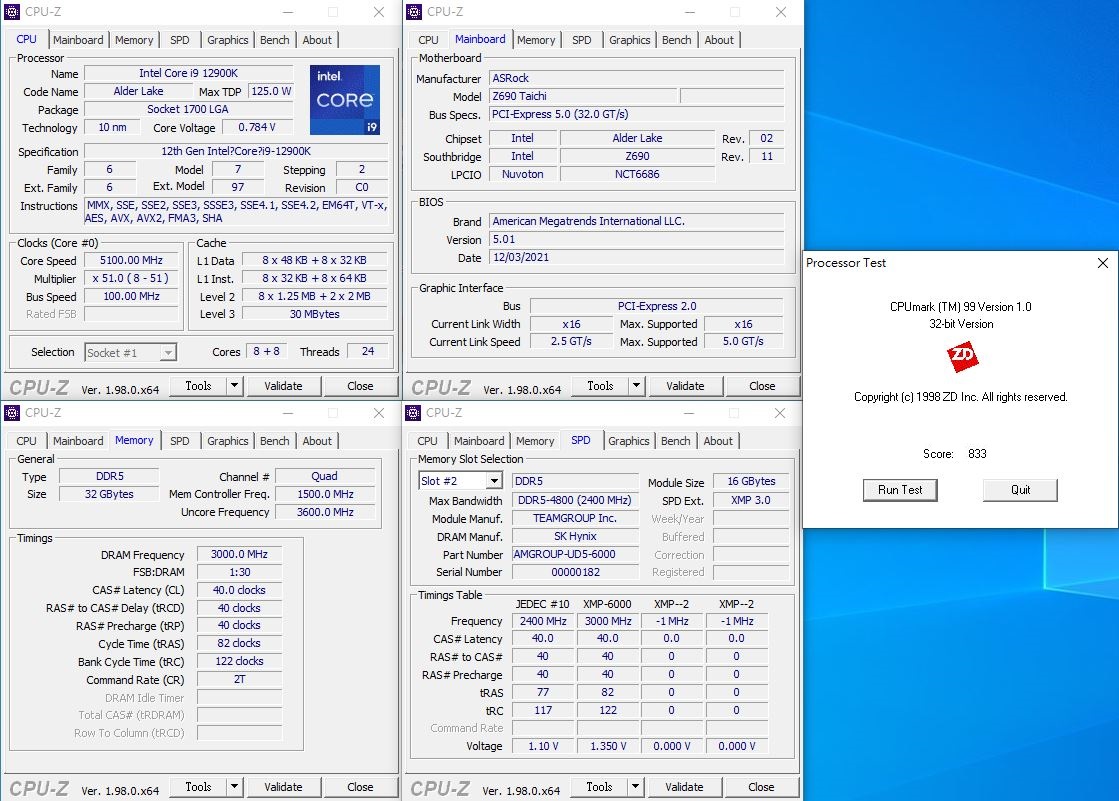1119x801 pixels.
Task: Open About tab in Memory CPU-Z window
Action: click(x=317, y=441)
